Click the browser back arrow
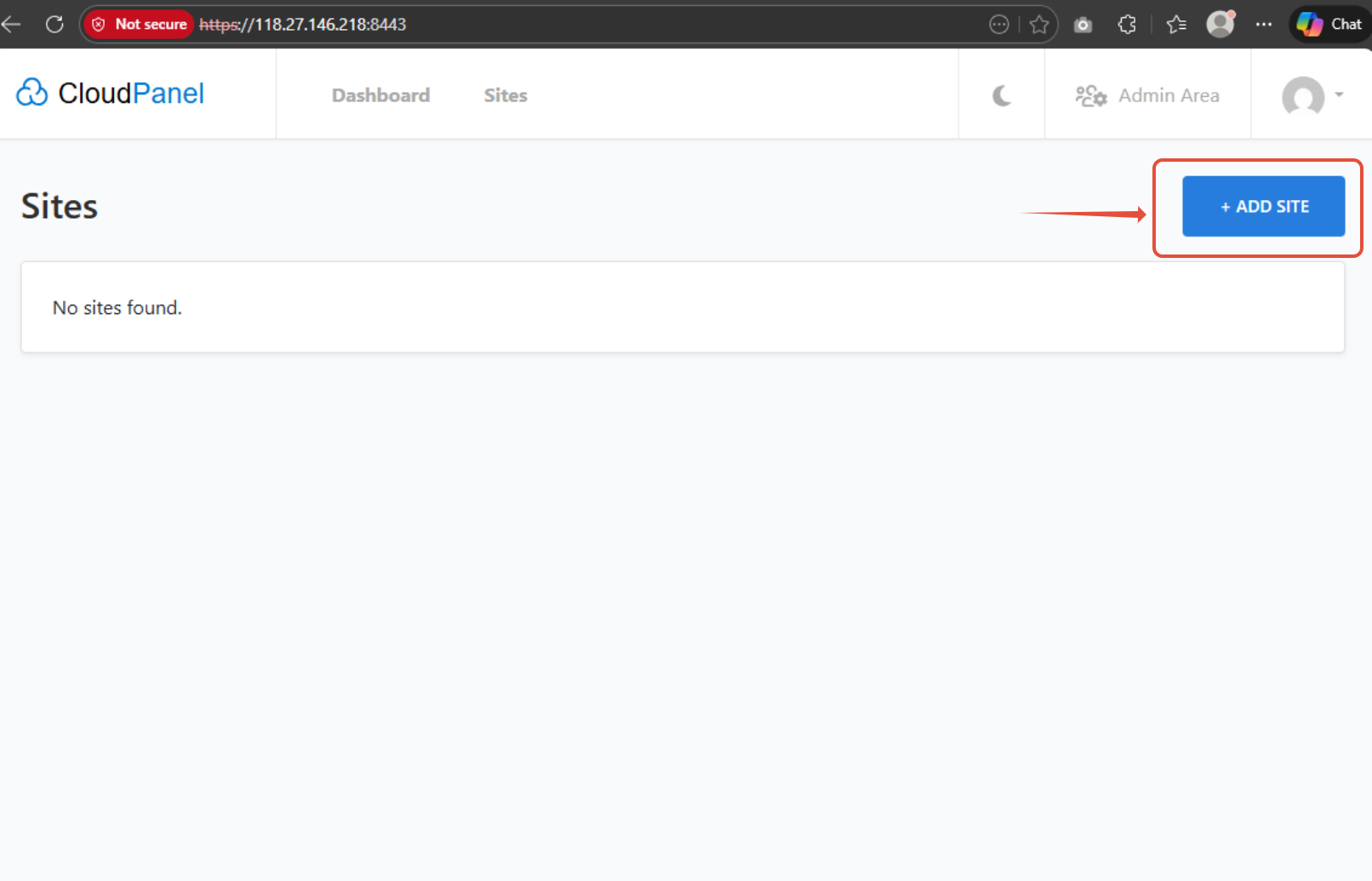 point(11,24)
